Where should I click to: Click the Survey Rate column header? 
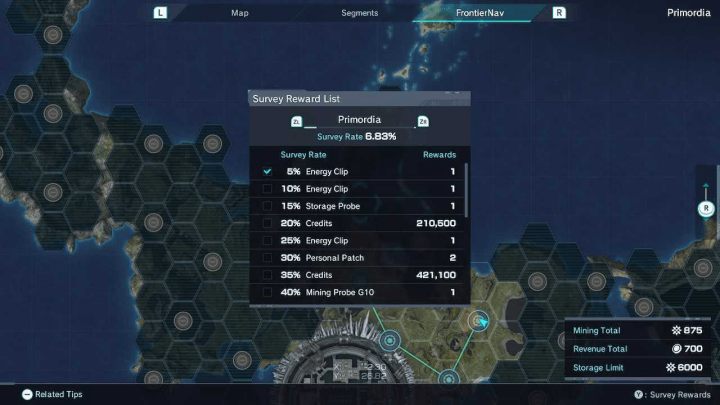click(304, 155)
